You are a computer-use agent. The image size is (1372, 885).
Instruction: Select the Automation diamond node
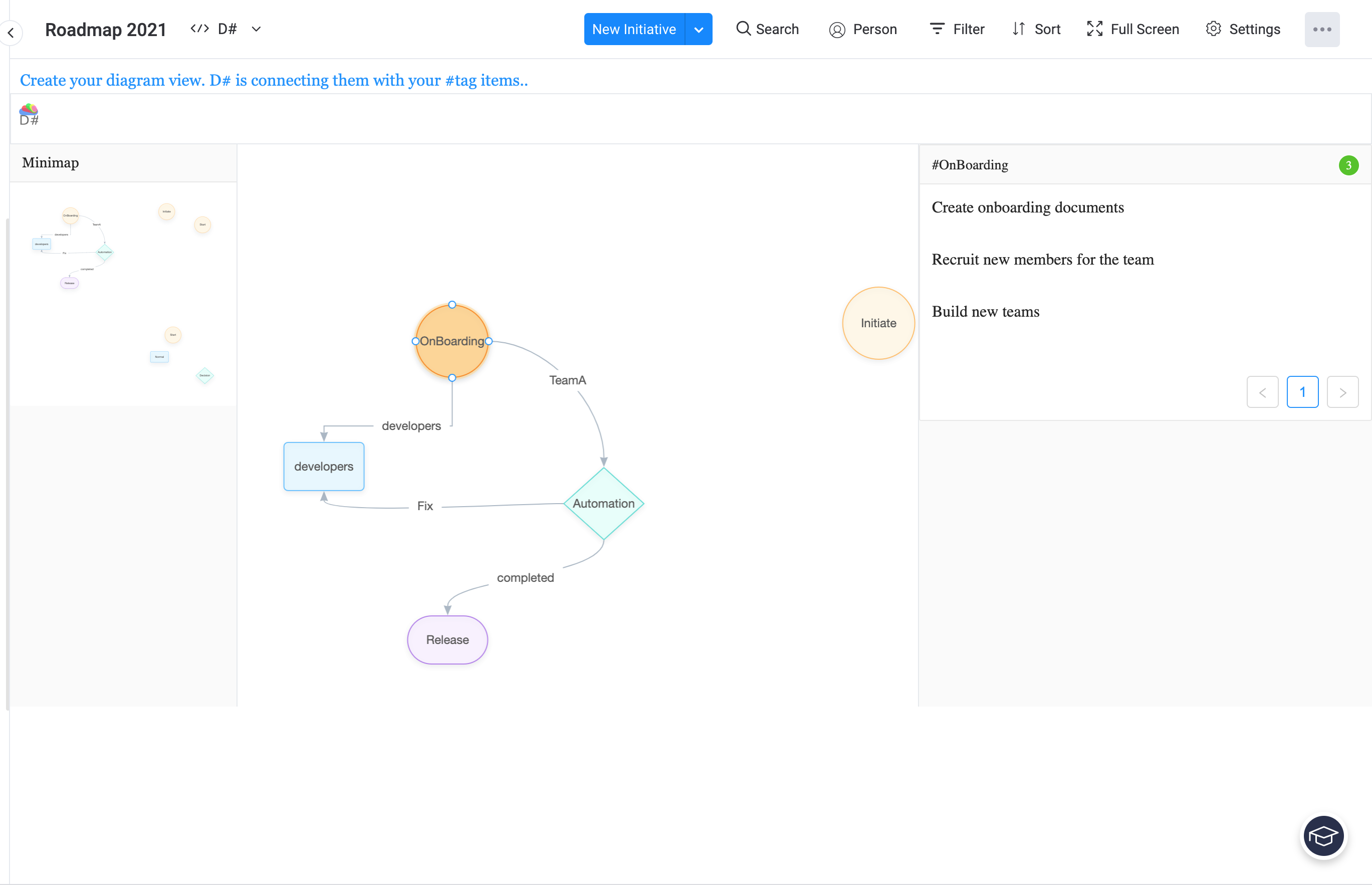603,504
